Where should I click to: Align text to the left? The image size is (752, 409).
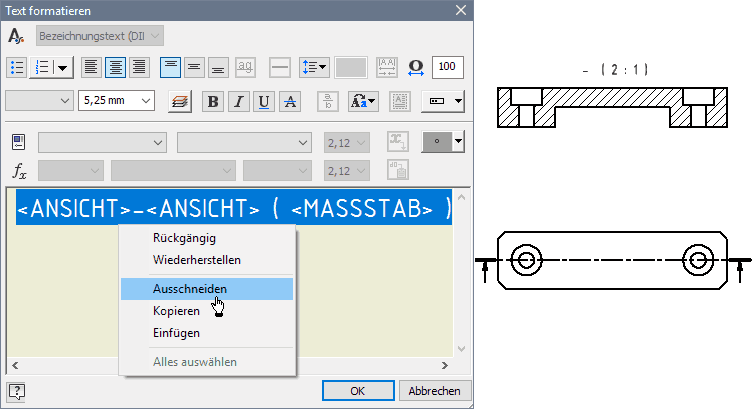click(91, 67)
